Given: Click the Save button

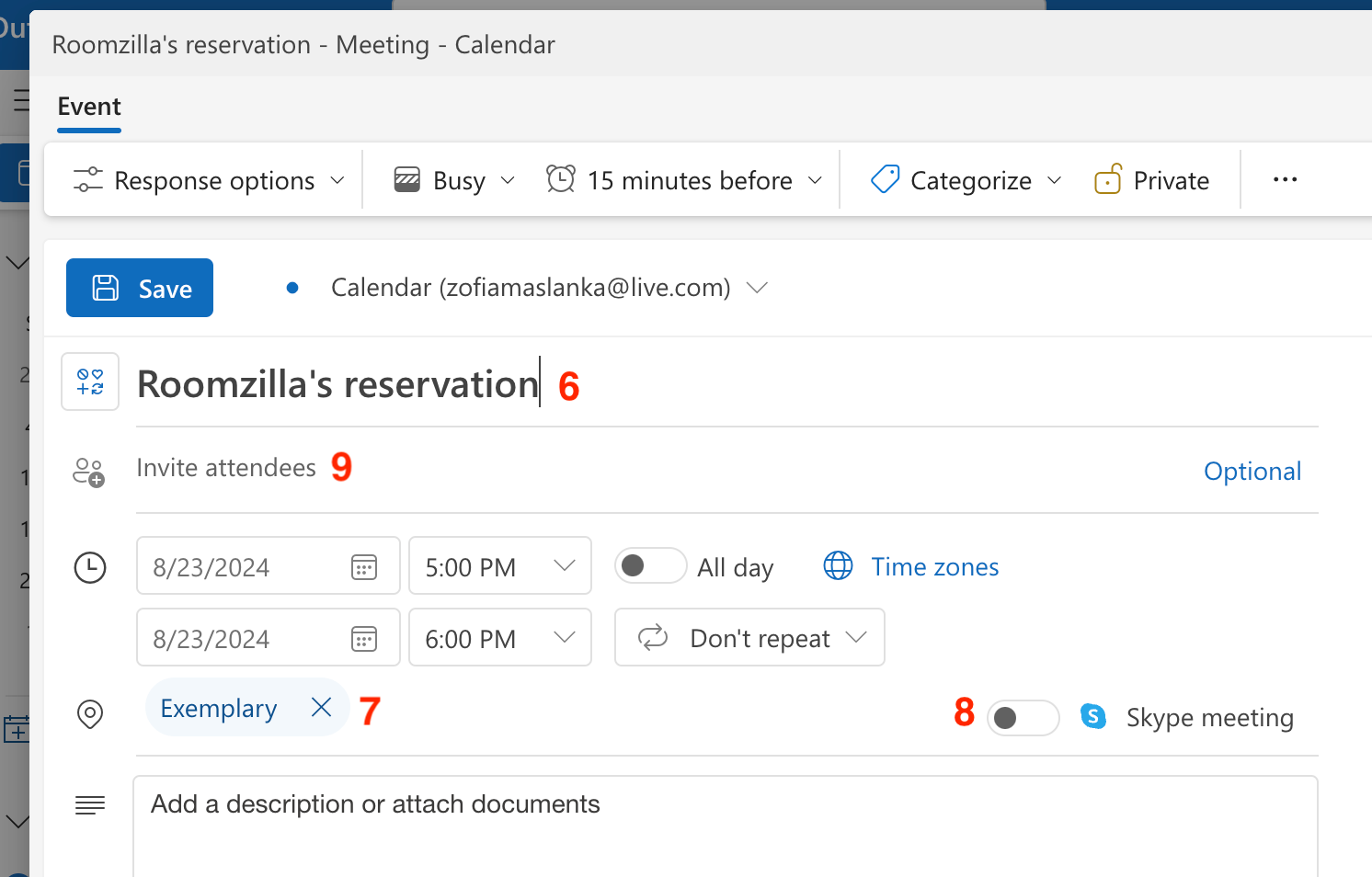Looking at the screenshot, I should [140, 288].
